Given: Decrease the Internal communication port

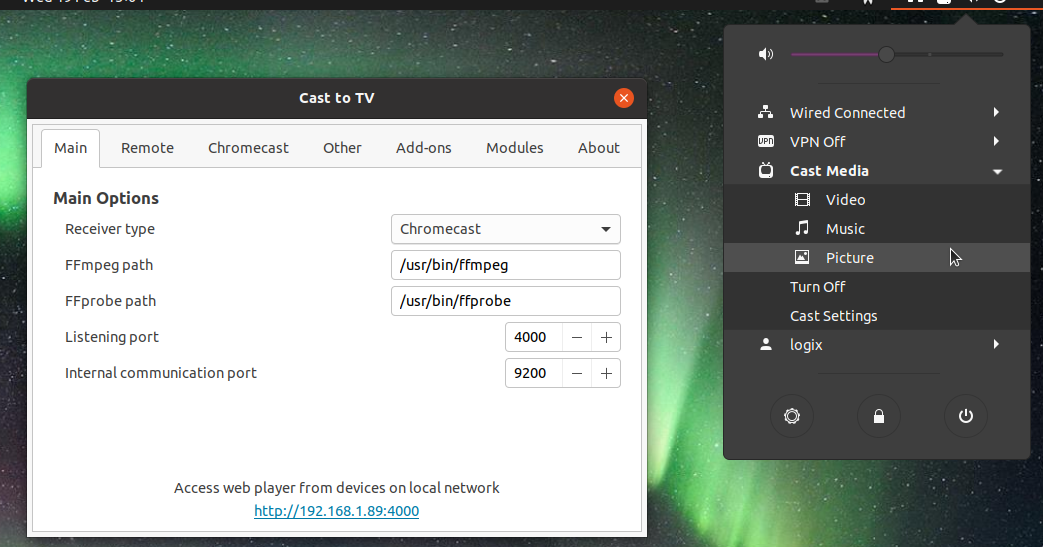Looking at the screenshot, I should (577, 373).
